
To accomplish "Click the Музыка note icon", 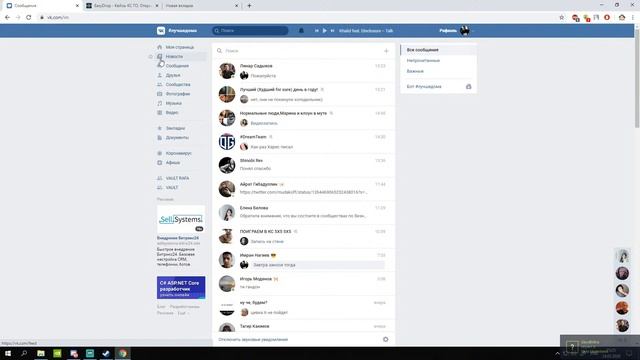I will click(160, 103).
